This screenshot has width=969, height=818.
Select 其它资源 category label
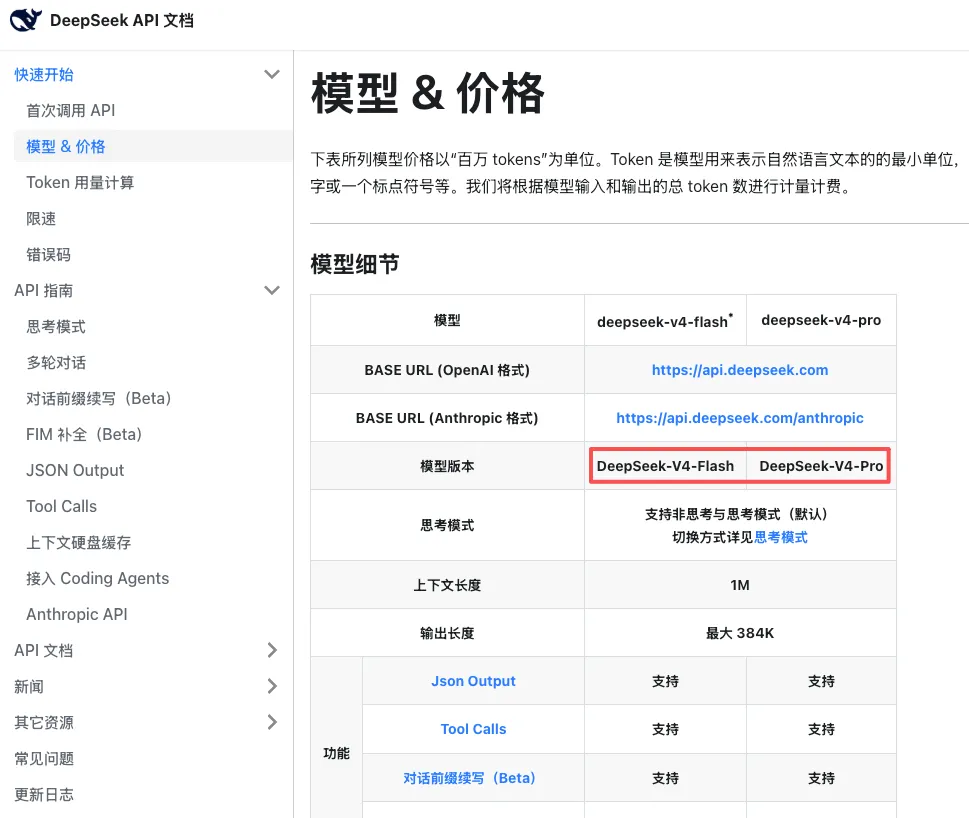tap(44, 722)
